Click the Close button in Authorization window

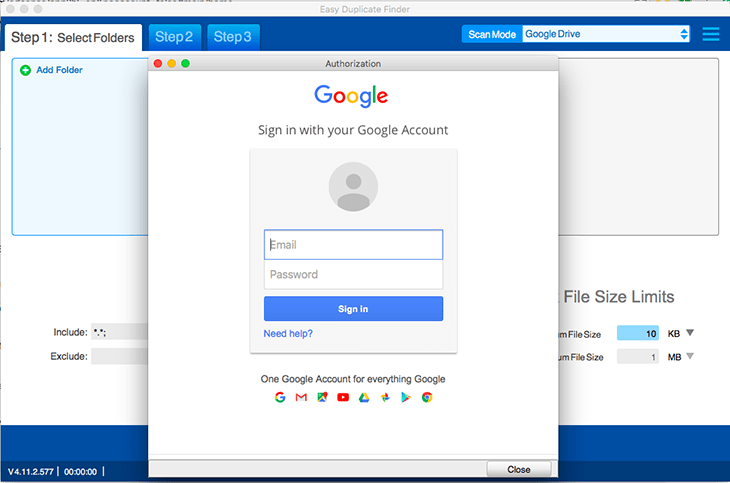point(519,469)
